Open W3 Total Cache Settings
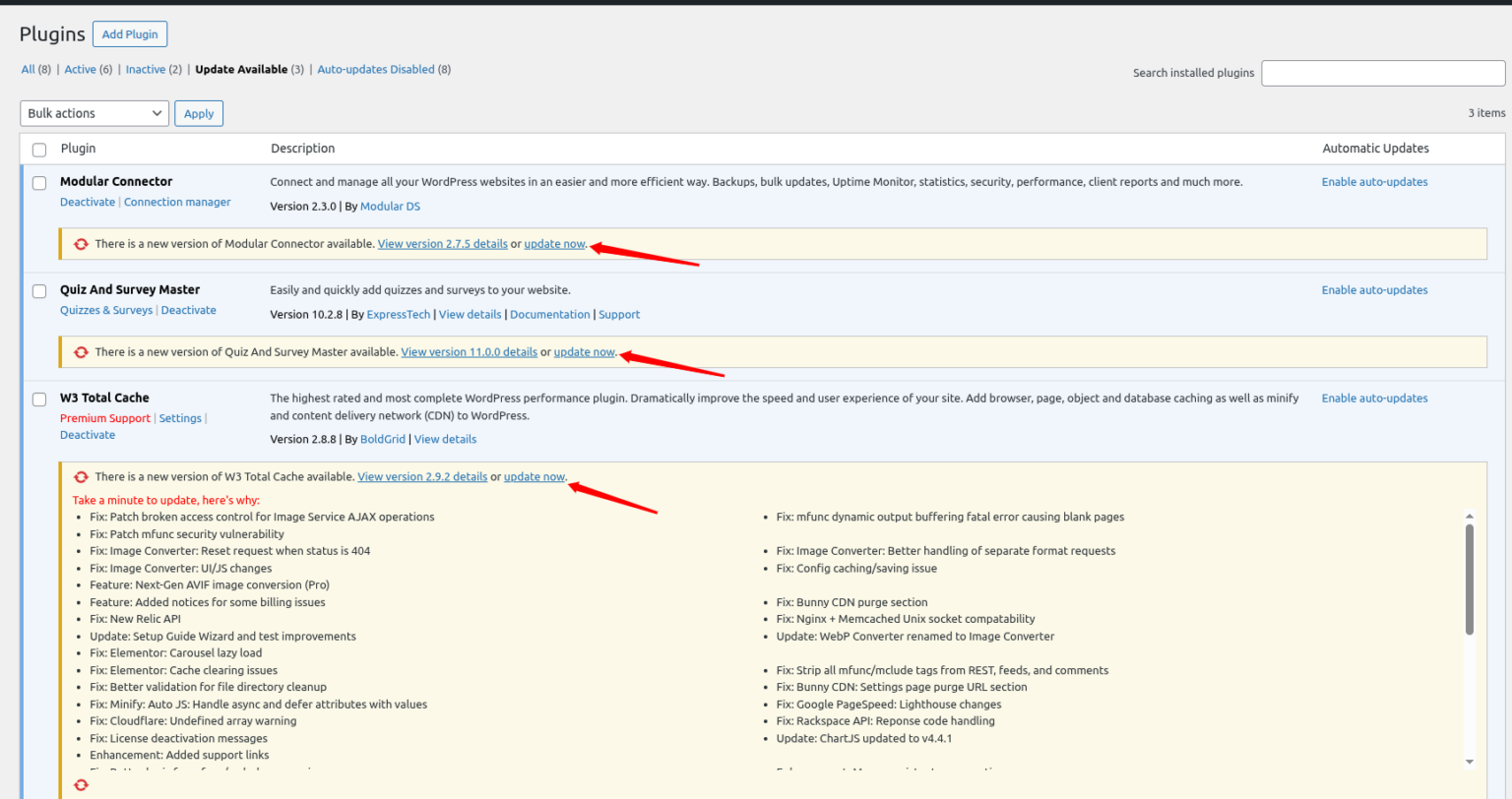 coord(180,418)
